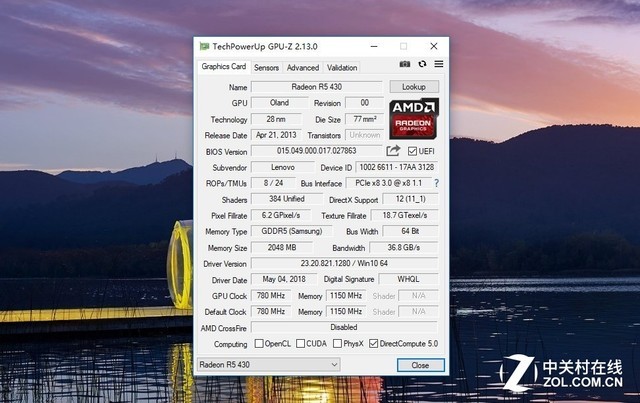Click the GPU field showing Oland
The height and width of the screenshot is (403, 640).
280,102
